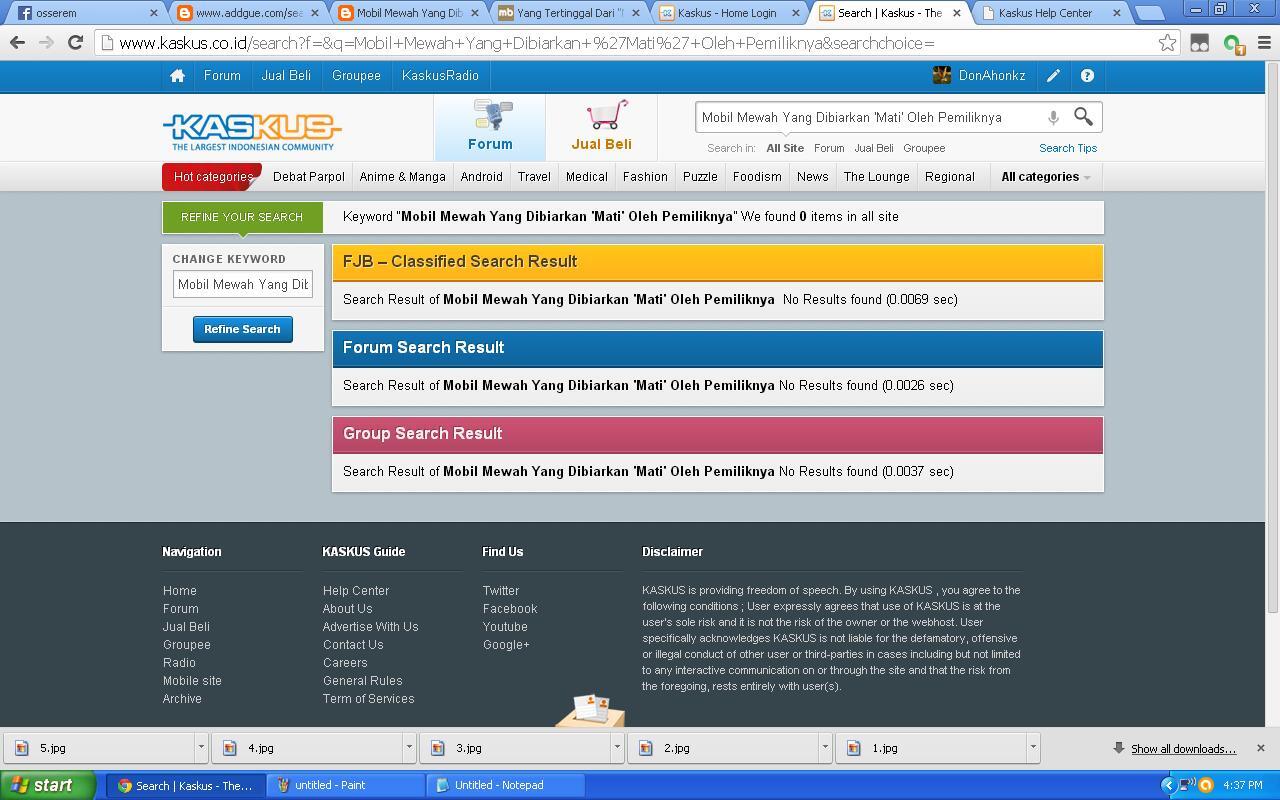The image size is (1280, 800).
Task: Bookmark page with star icon
Action: 1166,43
